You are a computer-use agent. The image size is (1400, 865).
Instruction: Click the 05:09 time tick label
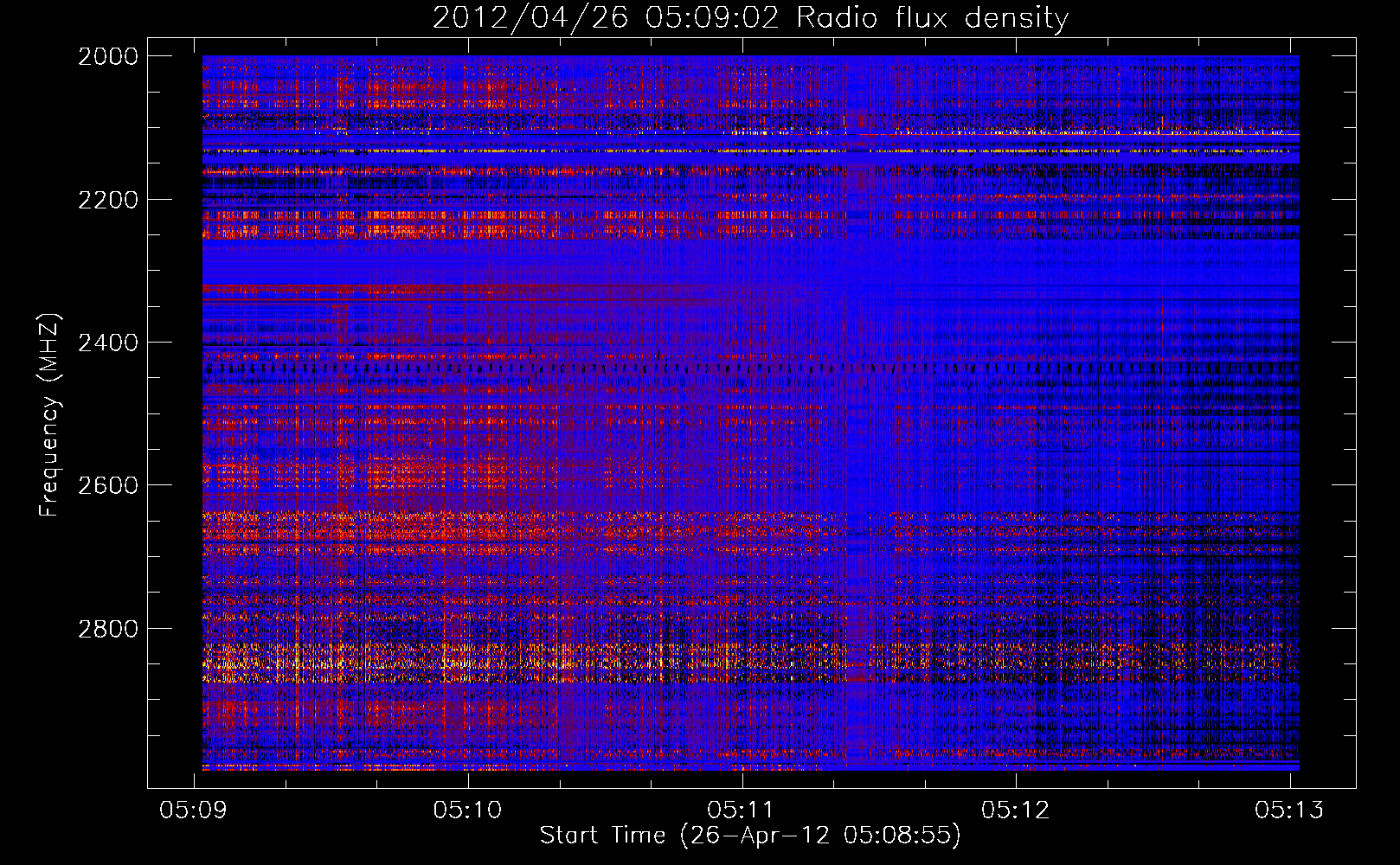[x=194, y=810]
